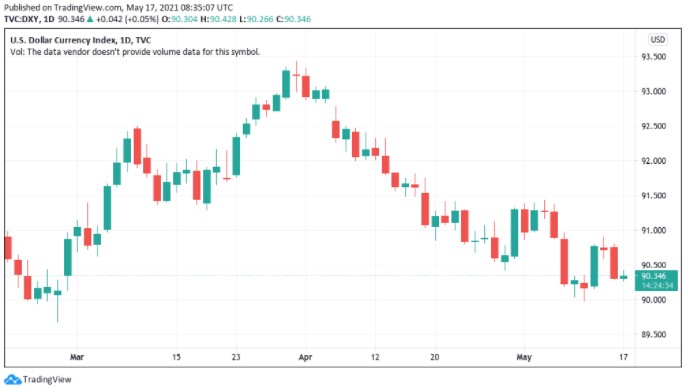Select the Mar date axis marker
Screen dimensions: 686x390
pyautogui.click(x=77, y=357)
